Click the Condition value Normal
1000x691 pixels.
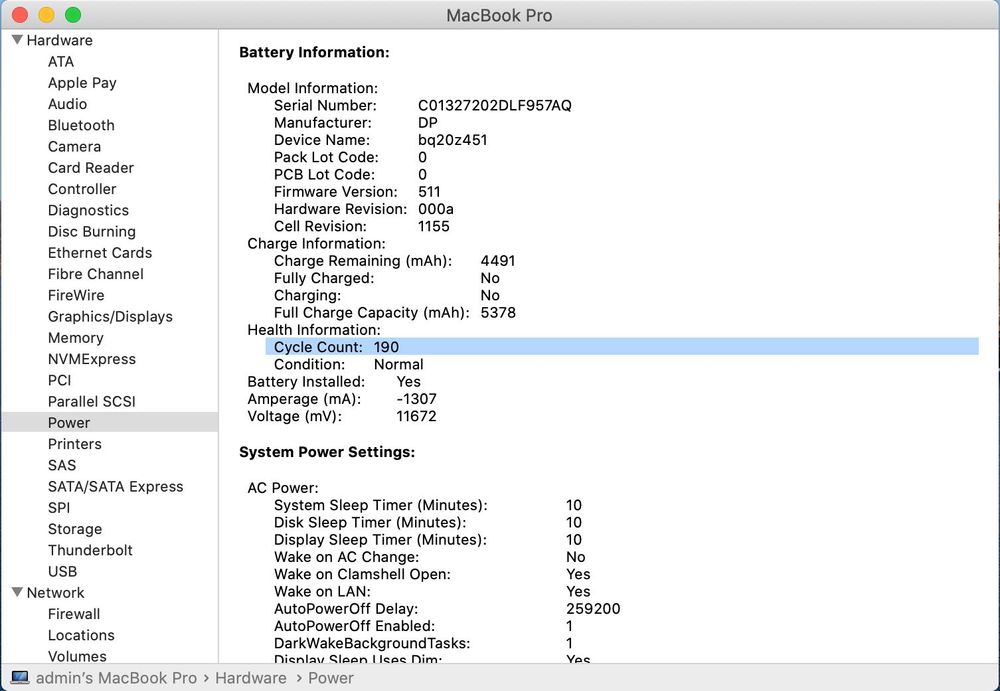pyautogui.click(x=398, y=364)
